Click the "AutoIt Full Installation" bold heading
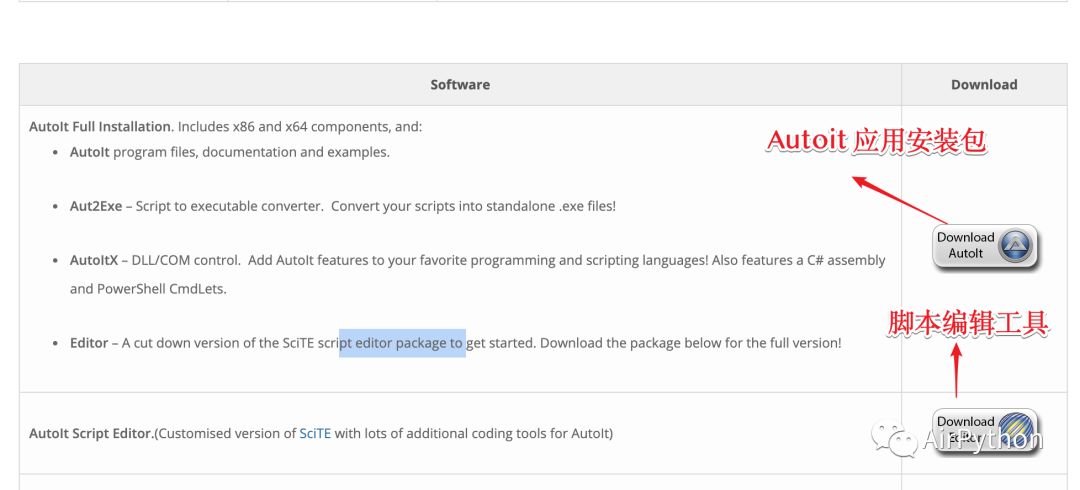This screenshot has width=1080, height=490. coord(100,127)
